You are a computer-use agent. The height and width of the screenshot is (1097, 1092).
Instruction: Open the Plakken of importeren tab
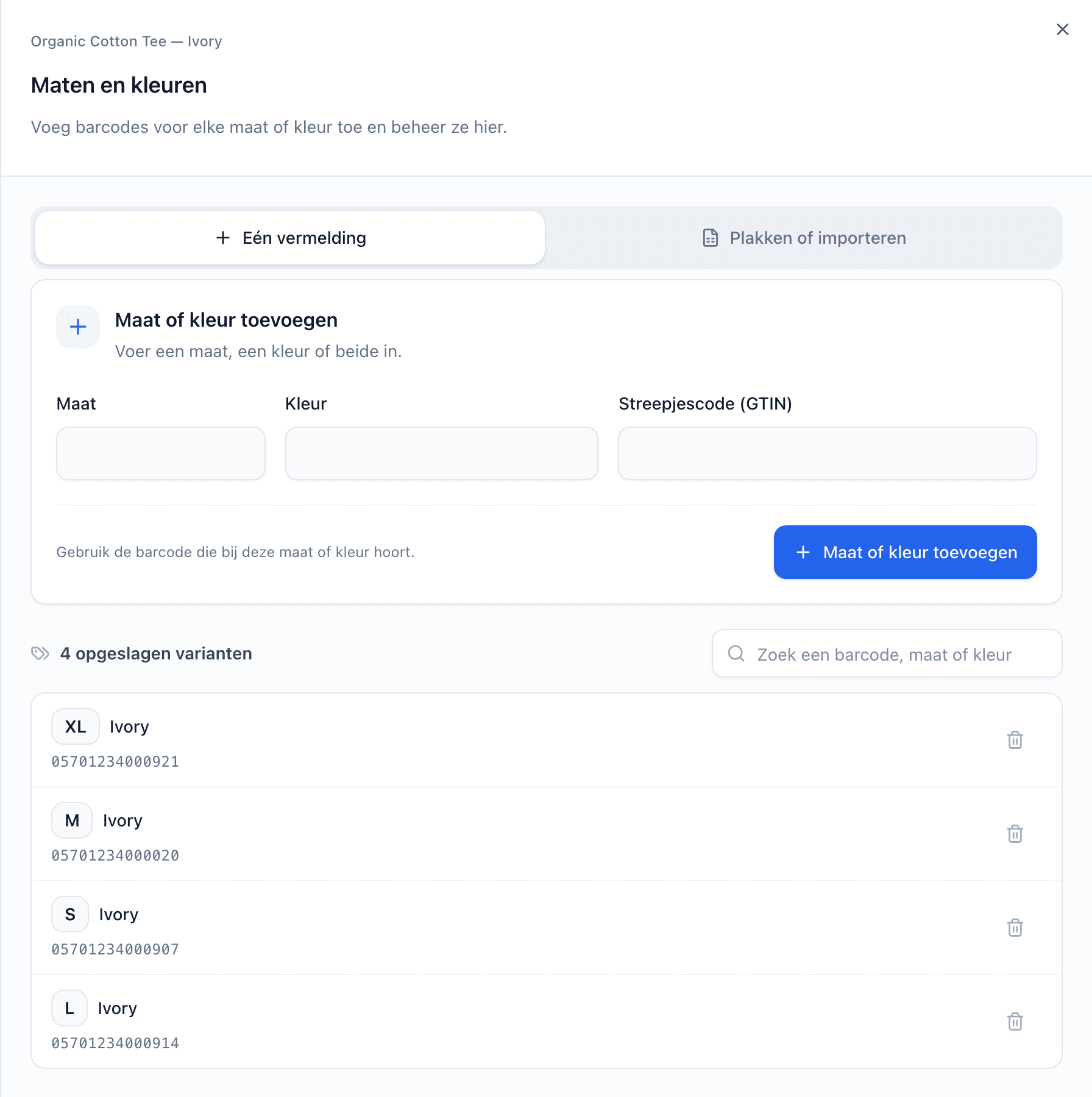pos(803,238)
